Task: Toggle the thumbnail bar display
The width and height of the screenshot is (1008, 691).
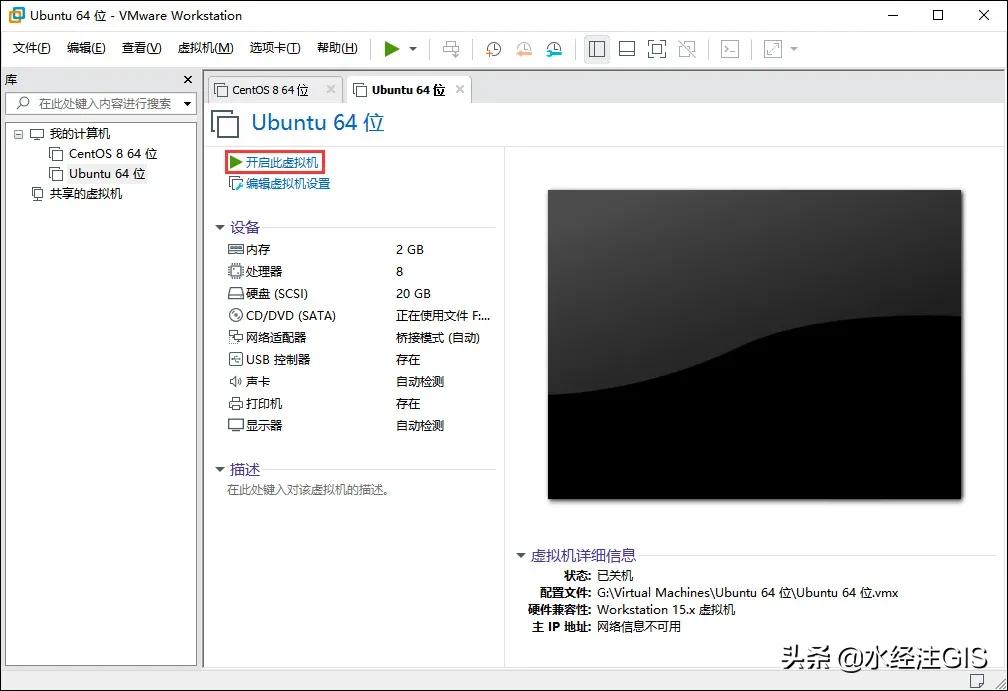Action: (x=627, y=48)
